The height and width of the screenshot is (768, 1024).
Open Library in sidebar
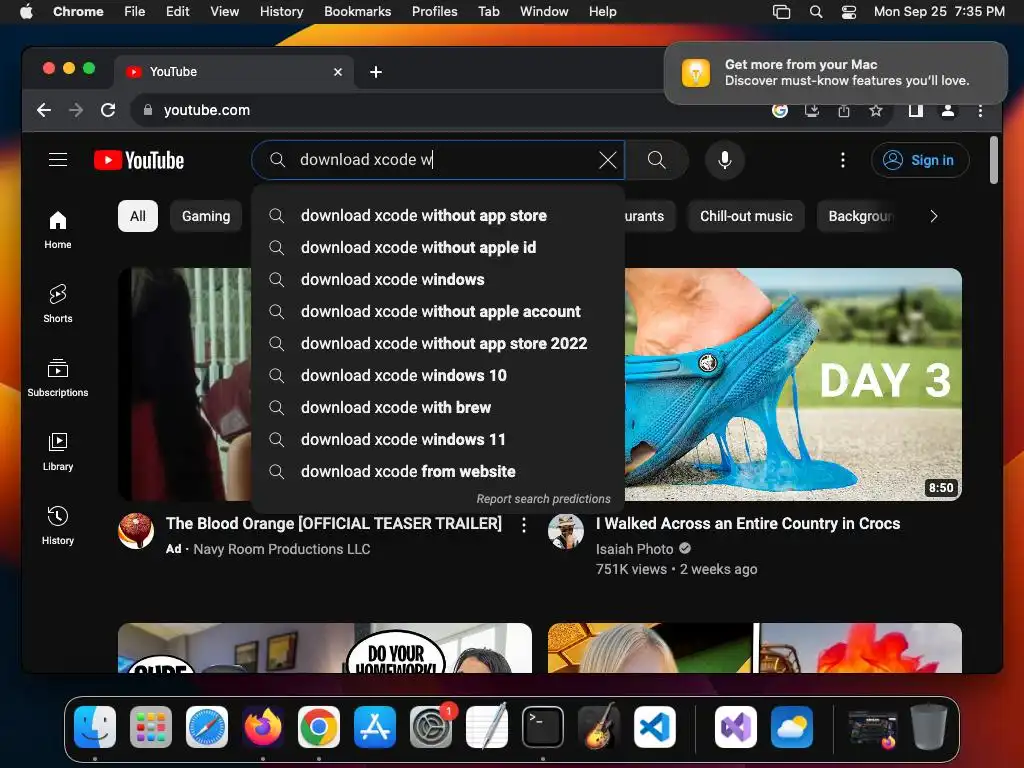coord(58,452)
